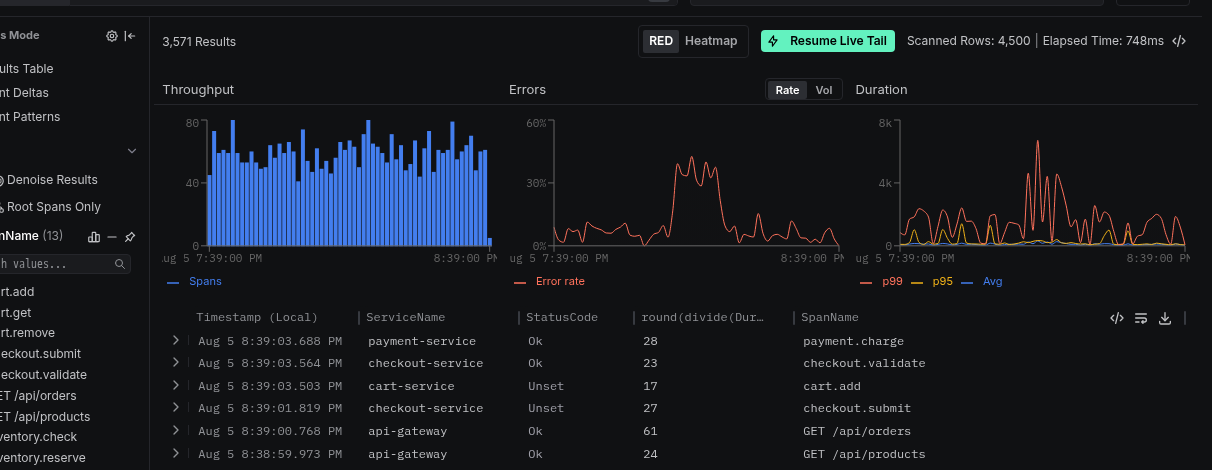Toggle line wrap icon in table header

[x=1141, y=318]
